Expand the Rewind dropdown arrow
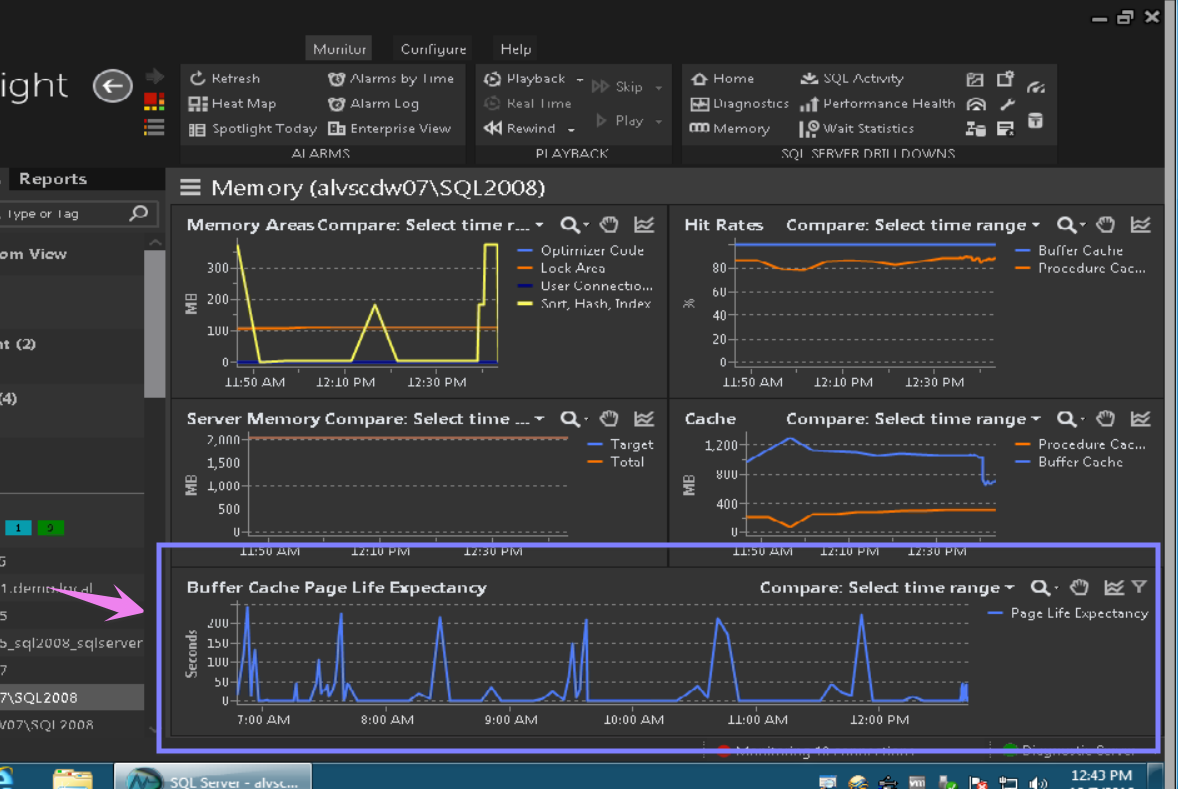Screen dimensions: 1178x789 [572, 129]
